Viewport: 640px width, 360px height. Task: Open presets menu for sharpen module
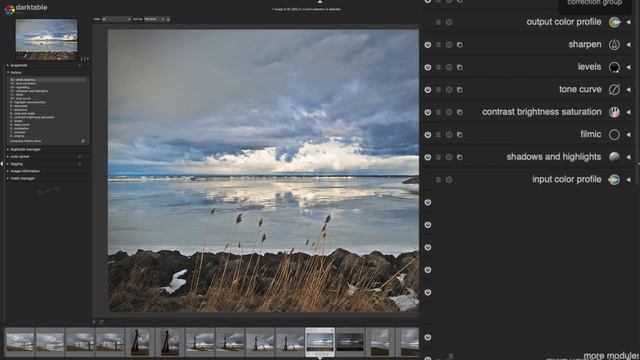pyautogui.click(x=438, y=44)
